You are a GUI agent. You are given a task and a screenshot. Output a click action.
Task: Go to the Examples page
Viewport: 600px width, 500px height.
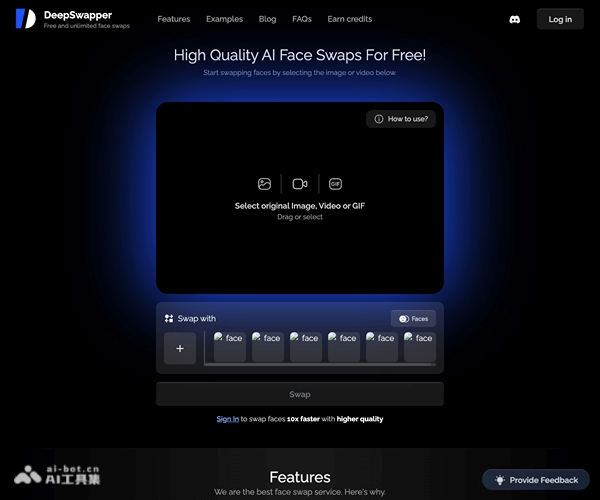(224, 19)
